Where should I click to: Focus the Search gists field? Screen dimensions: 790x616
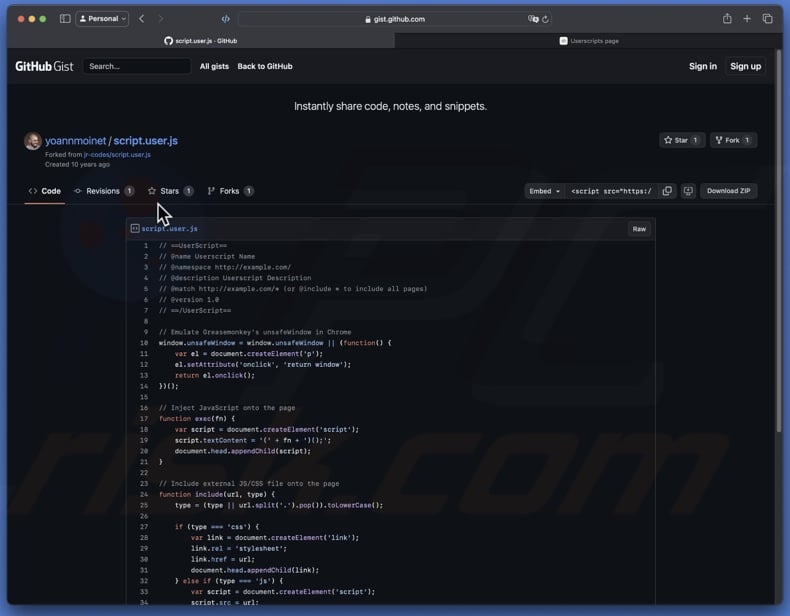click(x=137, y=66)
